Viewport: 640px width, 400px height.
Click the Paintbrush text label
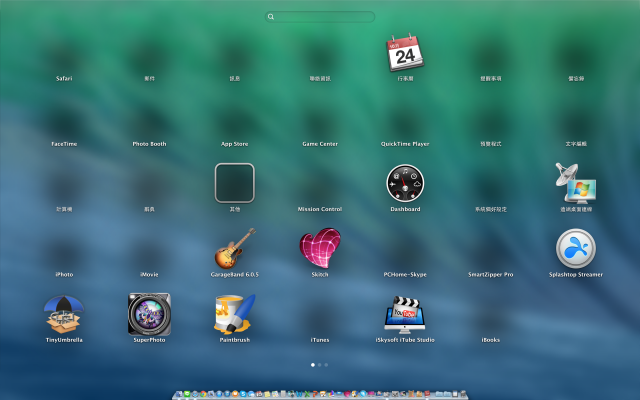click(x=235, y=340)
